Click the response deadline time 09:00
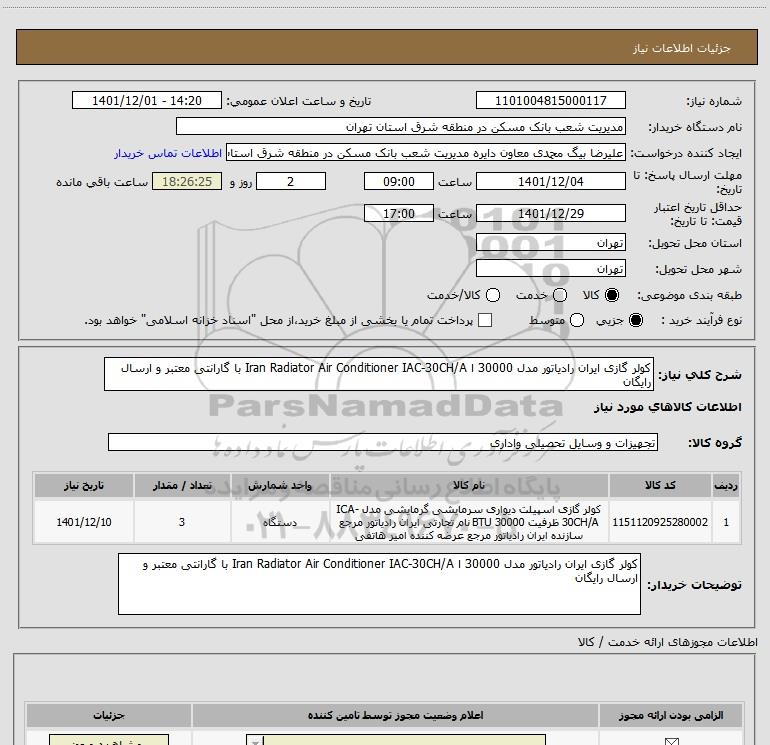 coord(399,181)
